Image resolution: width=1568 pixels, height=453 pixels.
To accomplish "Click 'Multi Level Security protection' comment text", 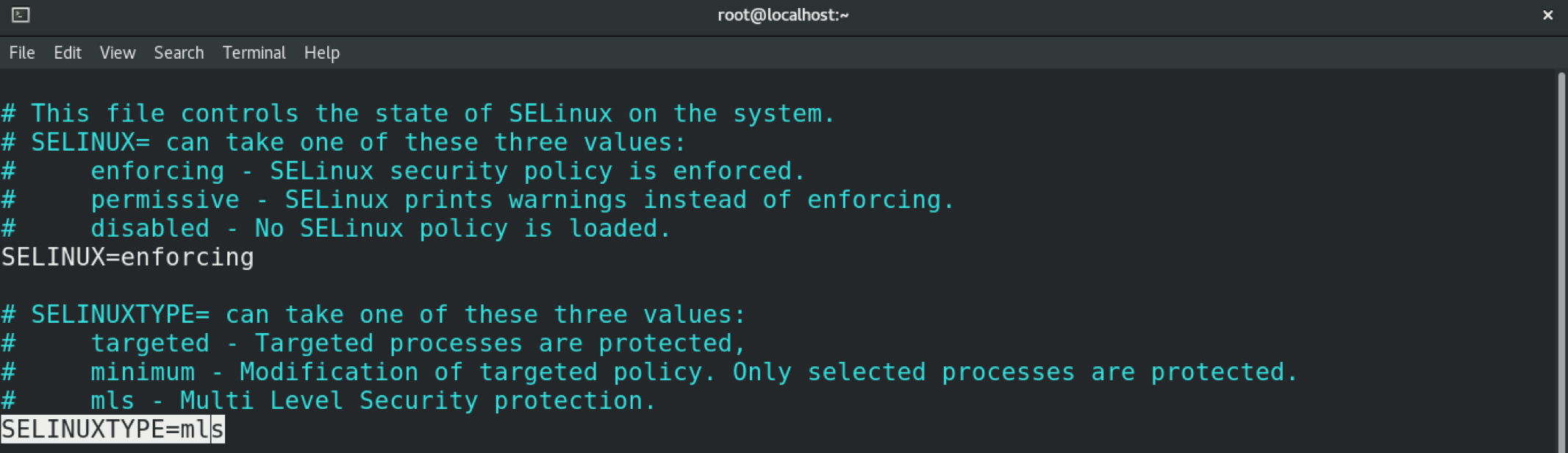I will tap(417, 401).
